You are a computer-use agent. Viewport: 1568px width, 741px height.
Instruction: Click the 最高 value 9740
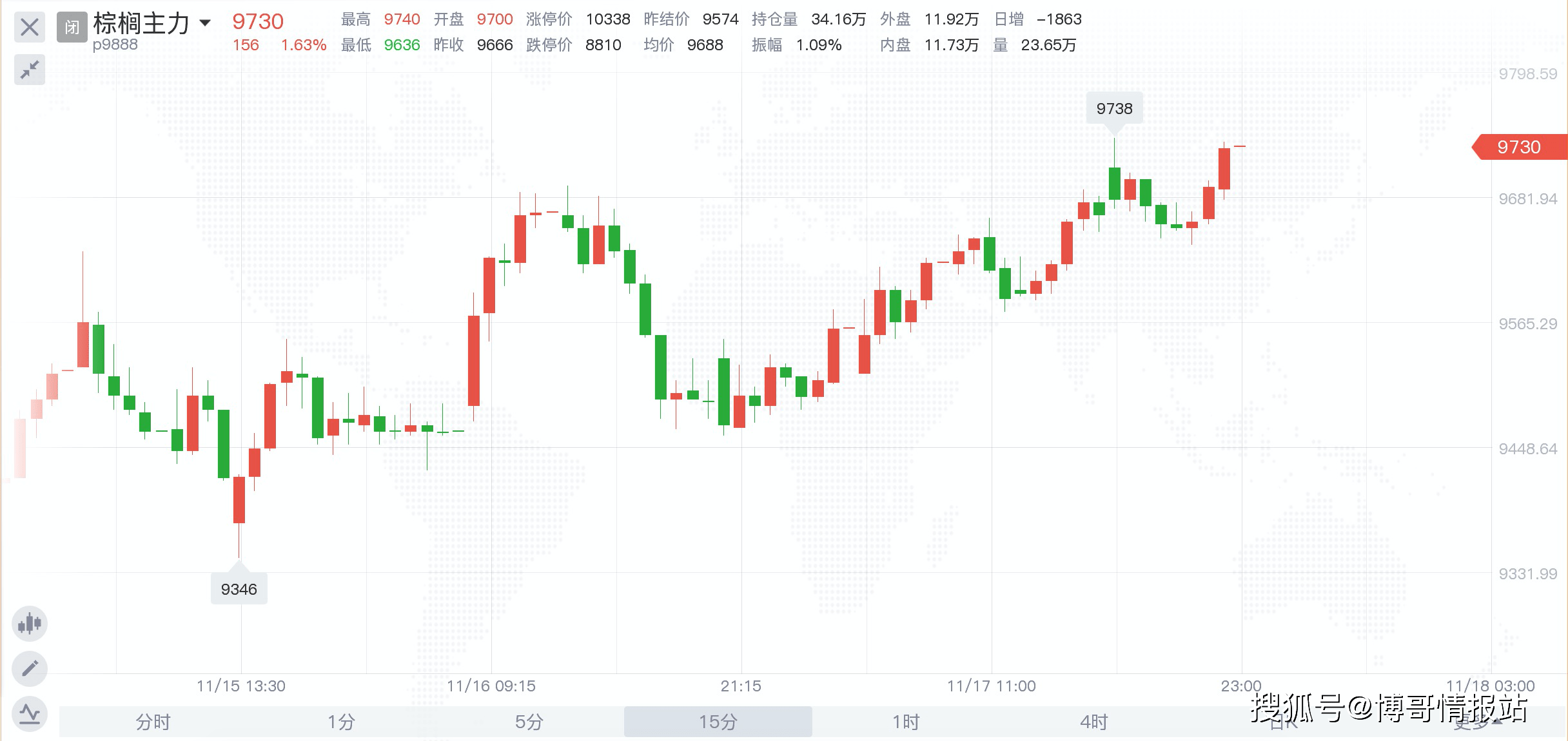[x=402, y=19]
